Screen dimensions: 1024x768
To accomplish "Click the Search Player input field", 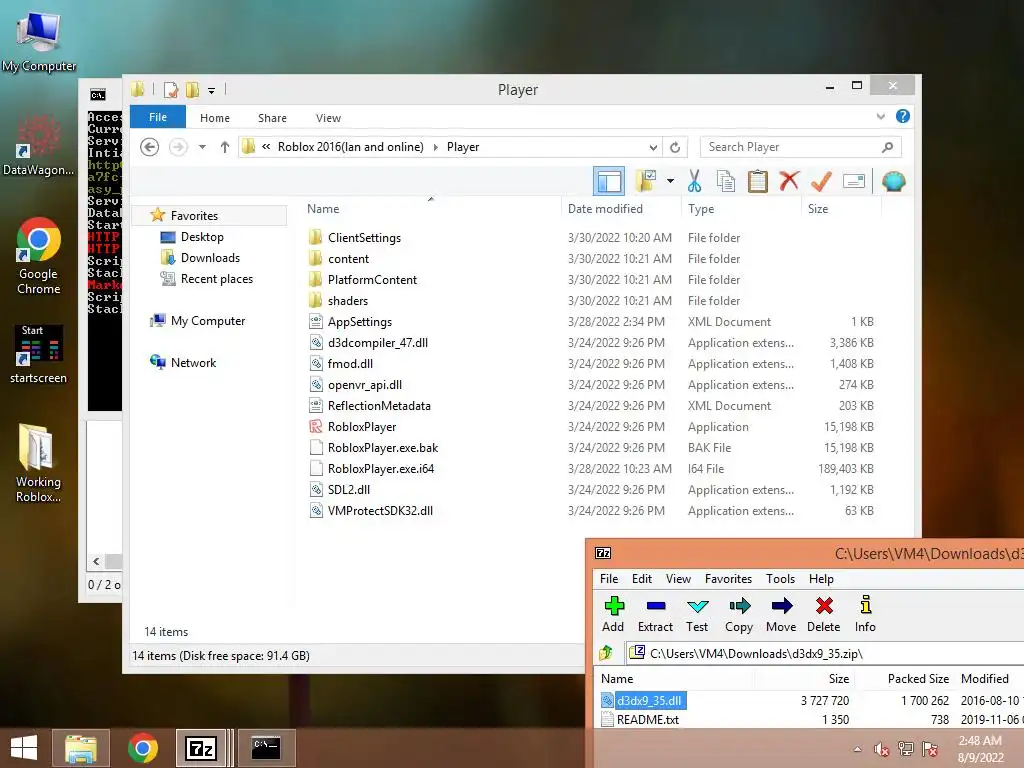I will tap(801, 147).
